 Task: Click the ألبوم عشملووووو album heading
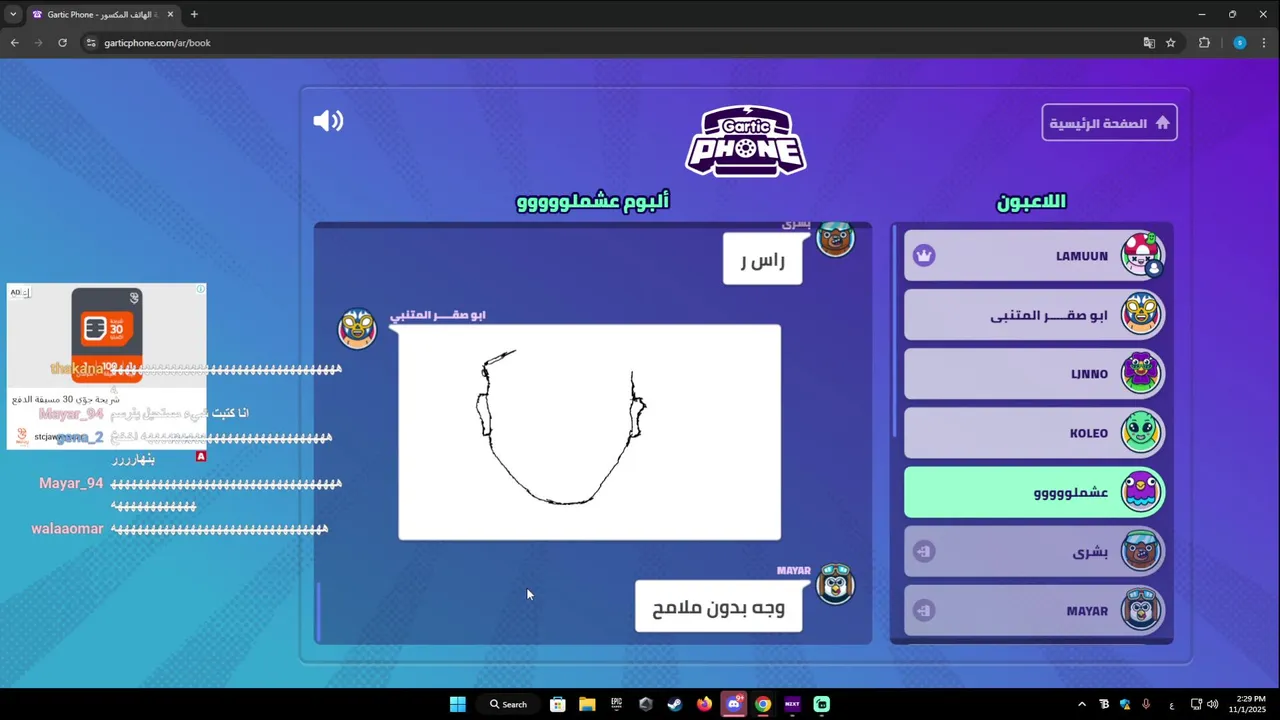point(593,201)
